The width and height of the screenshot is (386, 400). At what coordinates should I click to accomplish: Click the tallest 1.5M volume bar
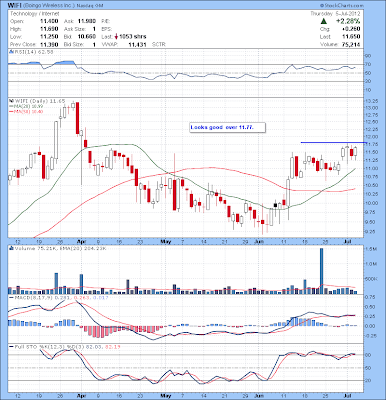[x=322, y=271]
